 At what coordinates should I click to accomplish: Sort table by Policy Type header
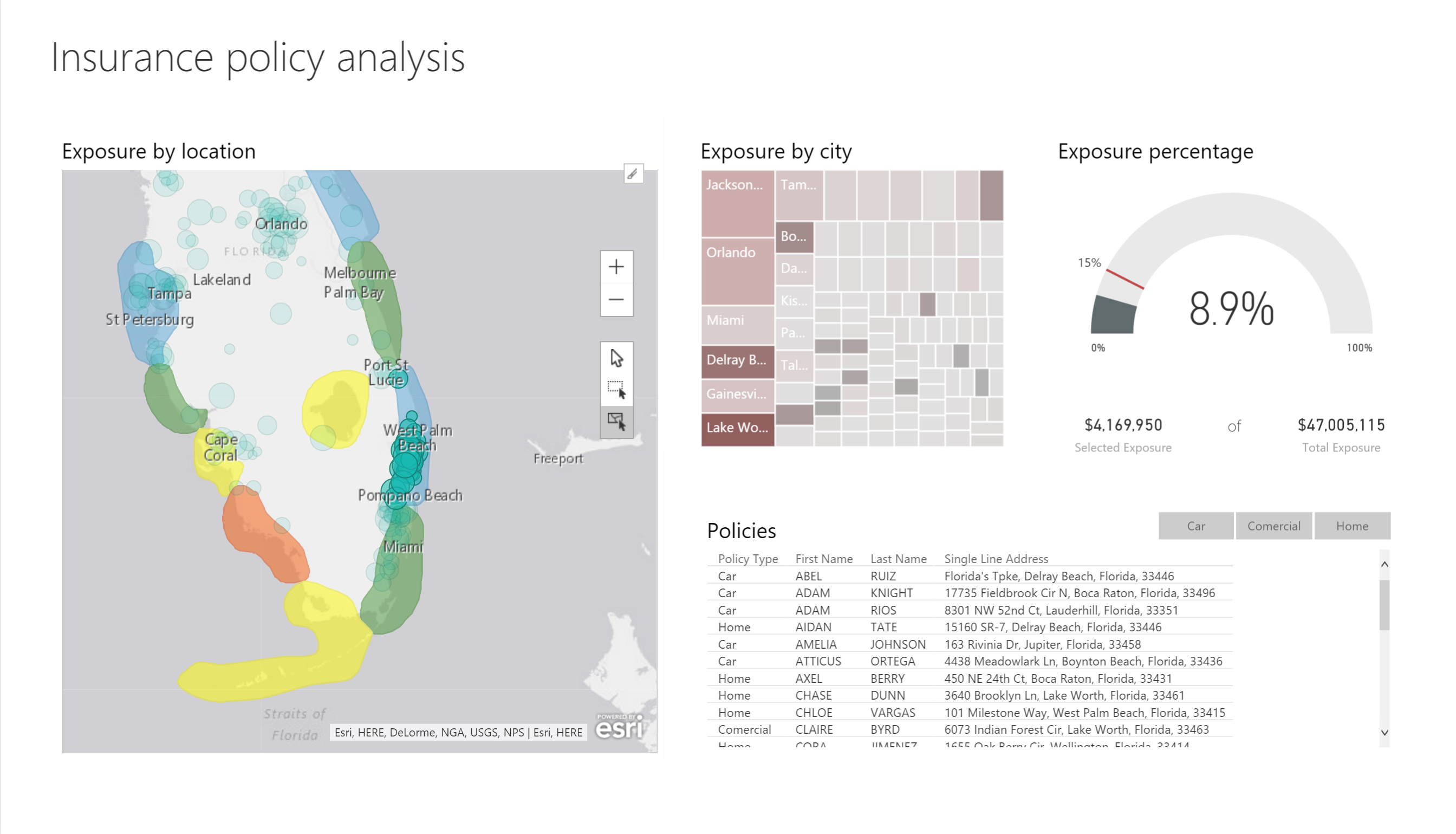click(747, 559)
